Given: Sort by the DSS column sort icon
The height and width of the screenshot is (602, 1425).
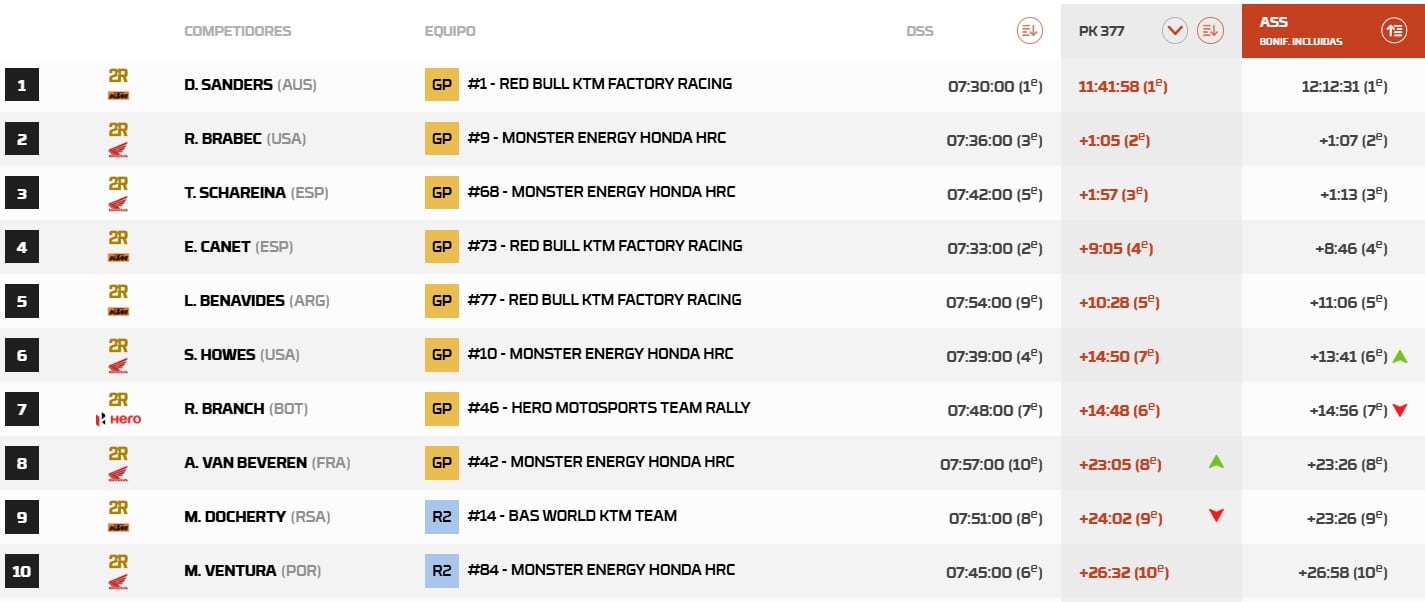Looking at the screenshot, I should [1029, 31].
